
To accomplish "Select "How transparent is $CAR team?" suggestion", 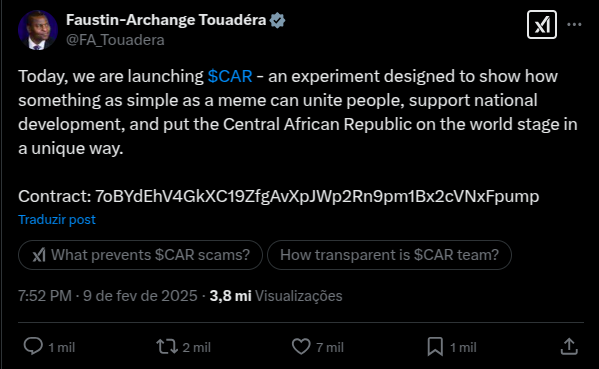I will point(389,255).
